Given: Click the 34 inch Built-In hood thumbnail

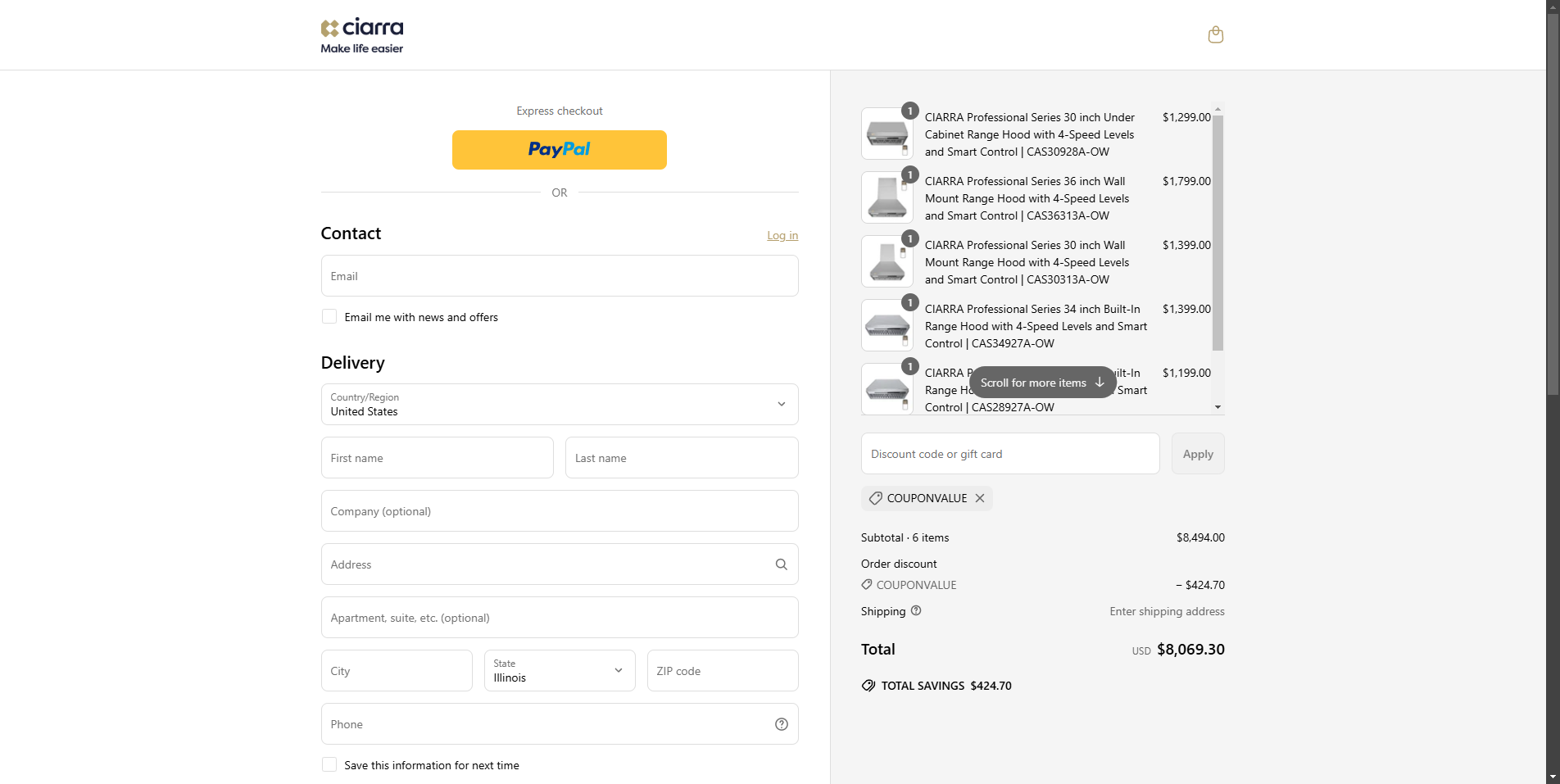Looking at the screenshot, I should (x=887, y=325).
